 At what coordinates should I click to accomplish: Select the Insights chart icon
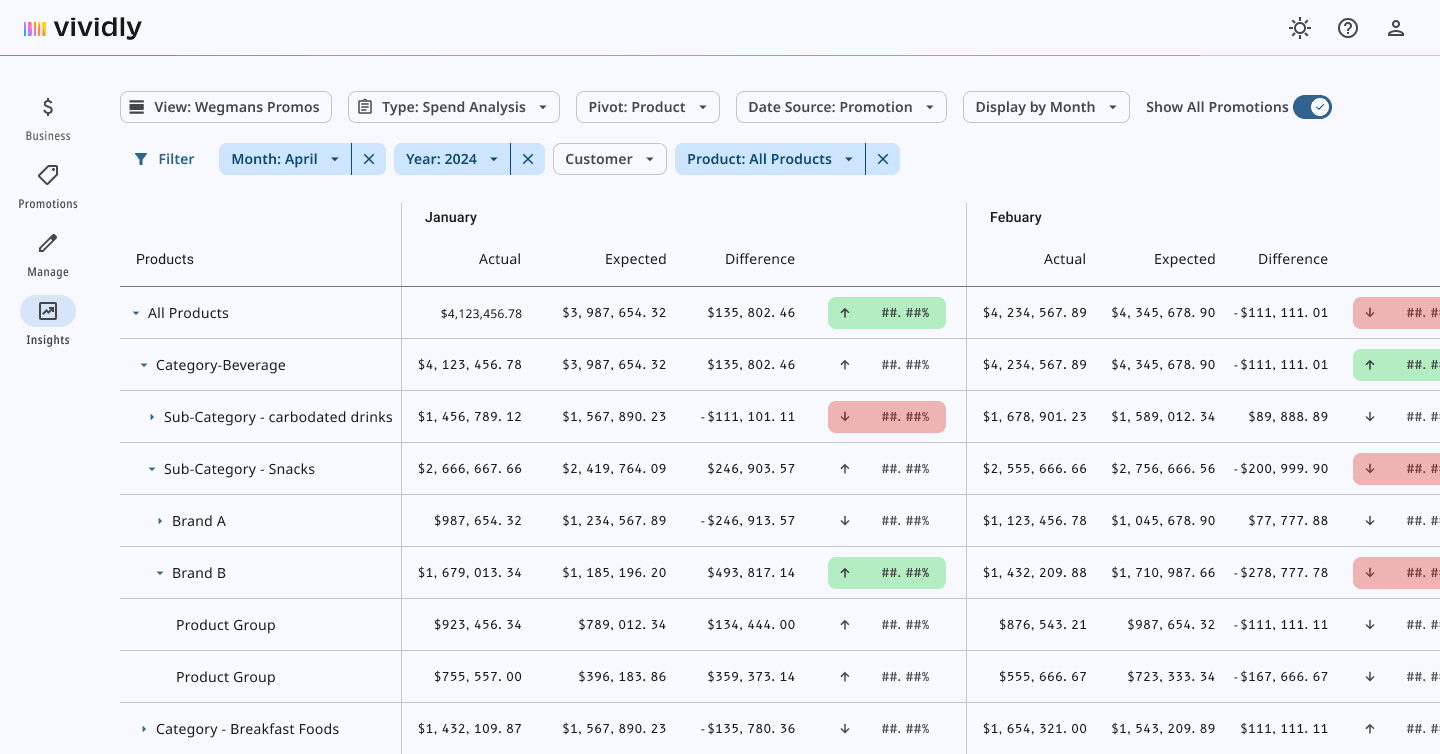48,312
